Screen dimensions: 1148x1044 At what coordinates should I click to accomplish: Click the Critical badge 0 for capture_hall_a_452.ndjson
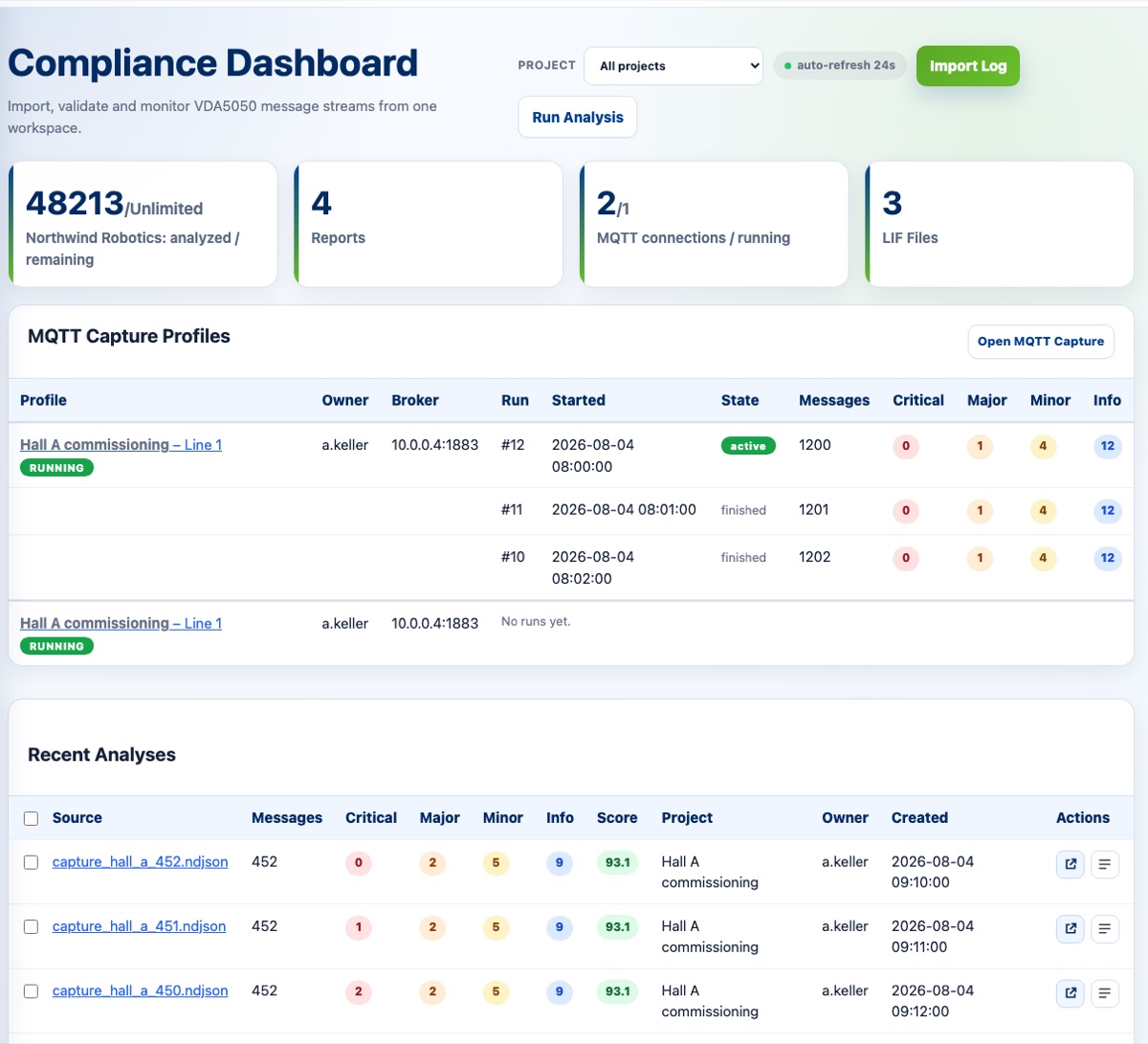(x=359, y=863)
